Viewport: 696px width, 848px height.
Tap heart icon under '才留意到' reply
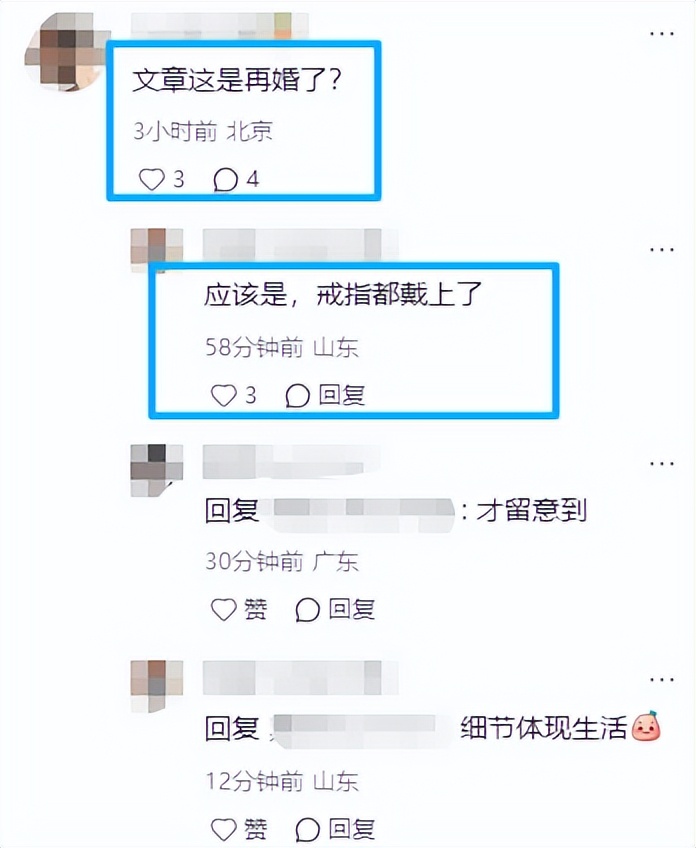223,610
